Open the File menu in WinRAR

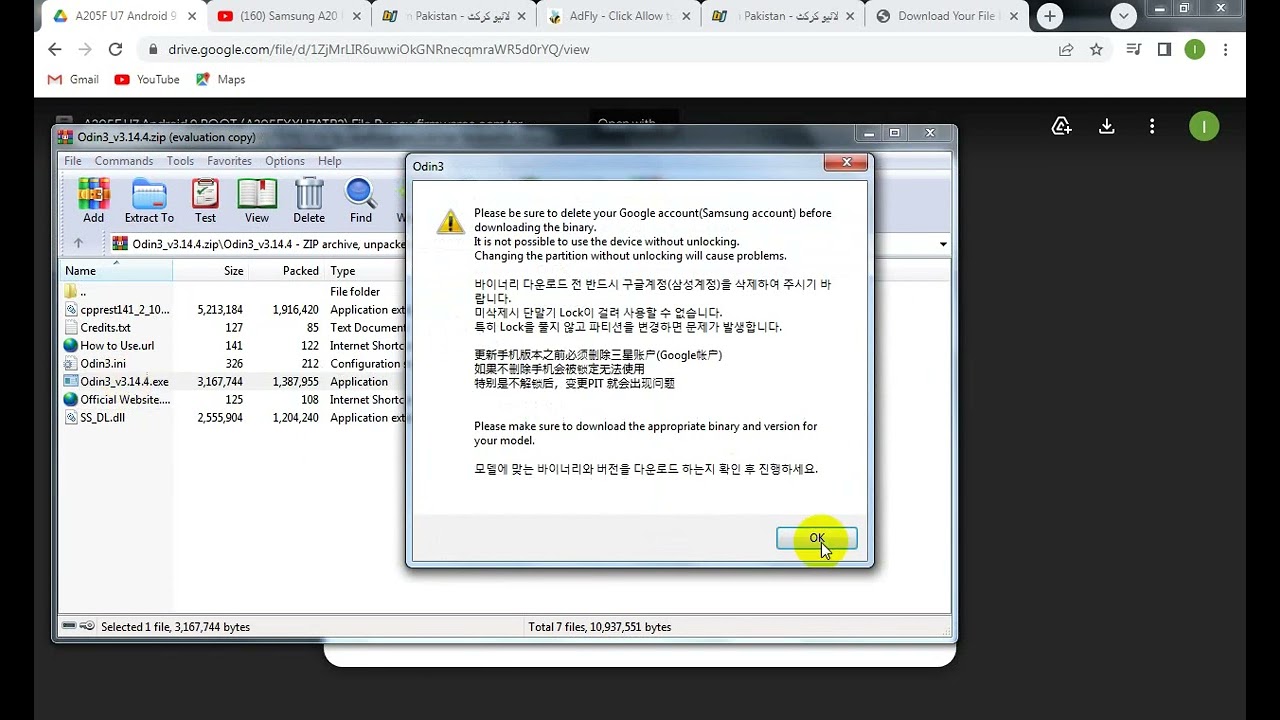73,161
